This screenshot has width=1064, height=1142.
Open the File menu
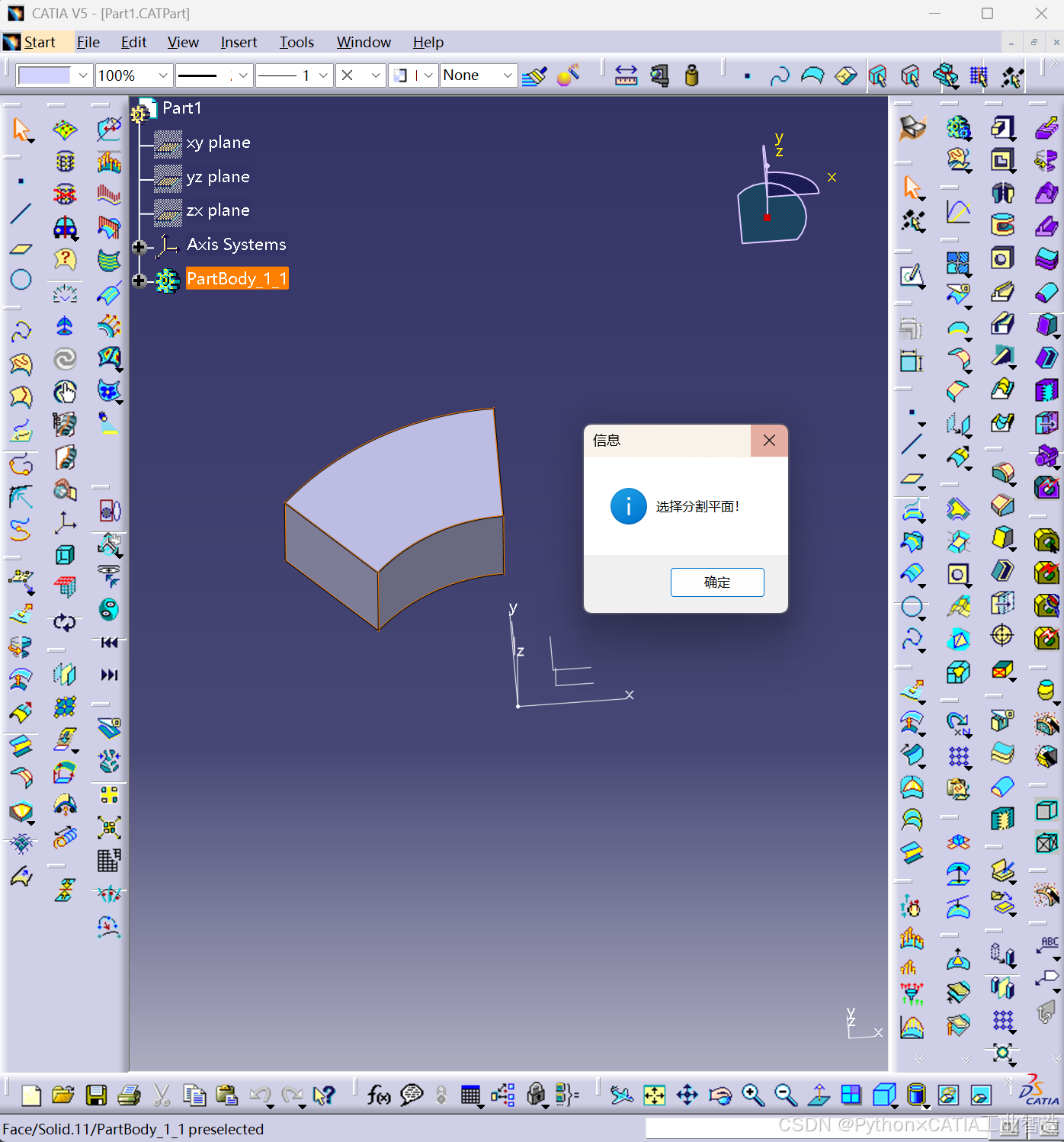pos(88,42)
